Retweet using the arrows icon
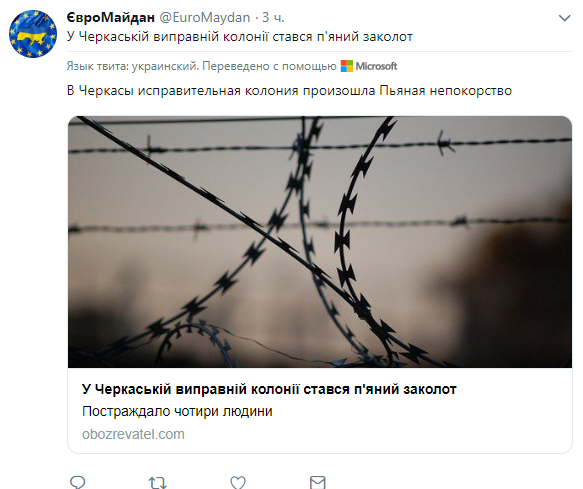The image size is (583, 489). 158,482
